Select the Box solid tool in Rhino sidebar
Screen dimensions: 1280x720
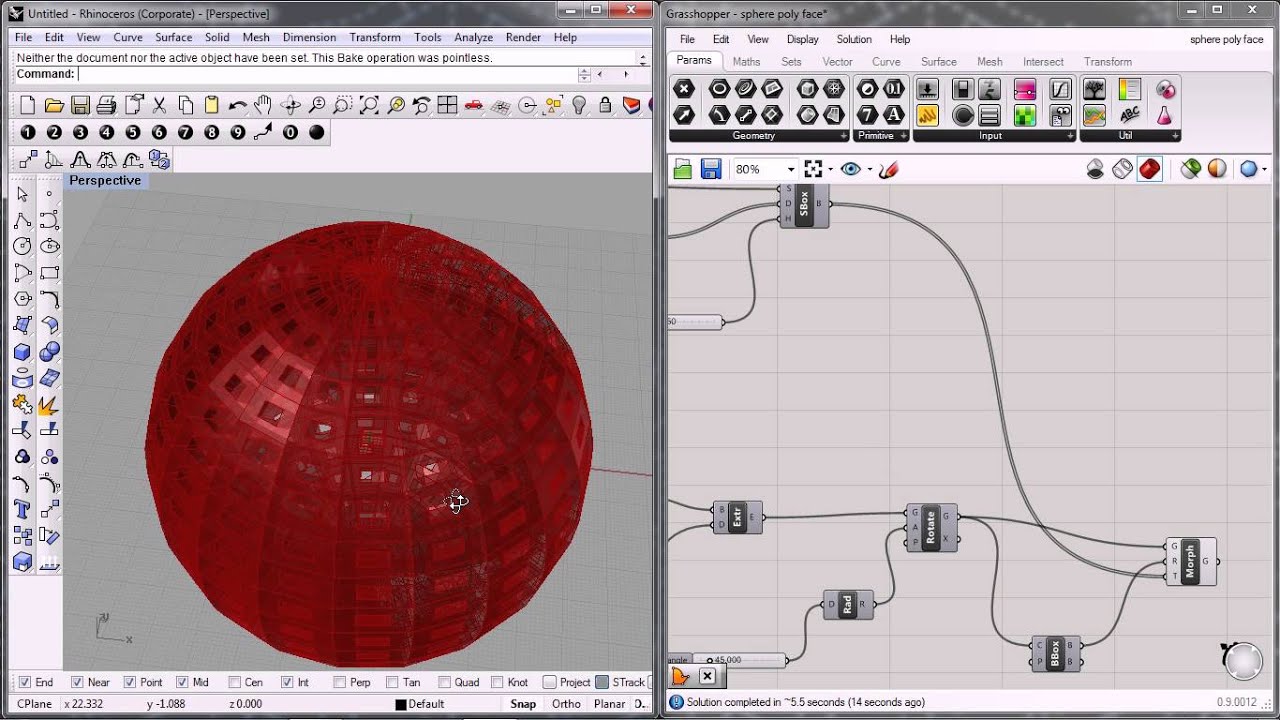(22, 352)
